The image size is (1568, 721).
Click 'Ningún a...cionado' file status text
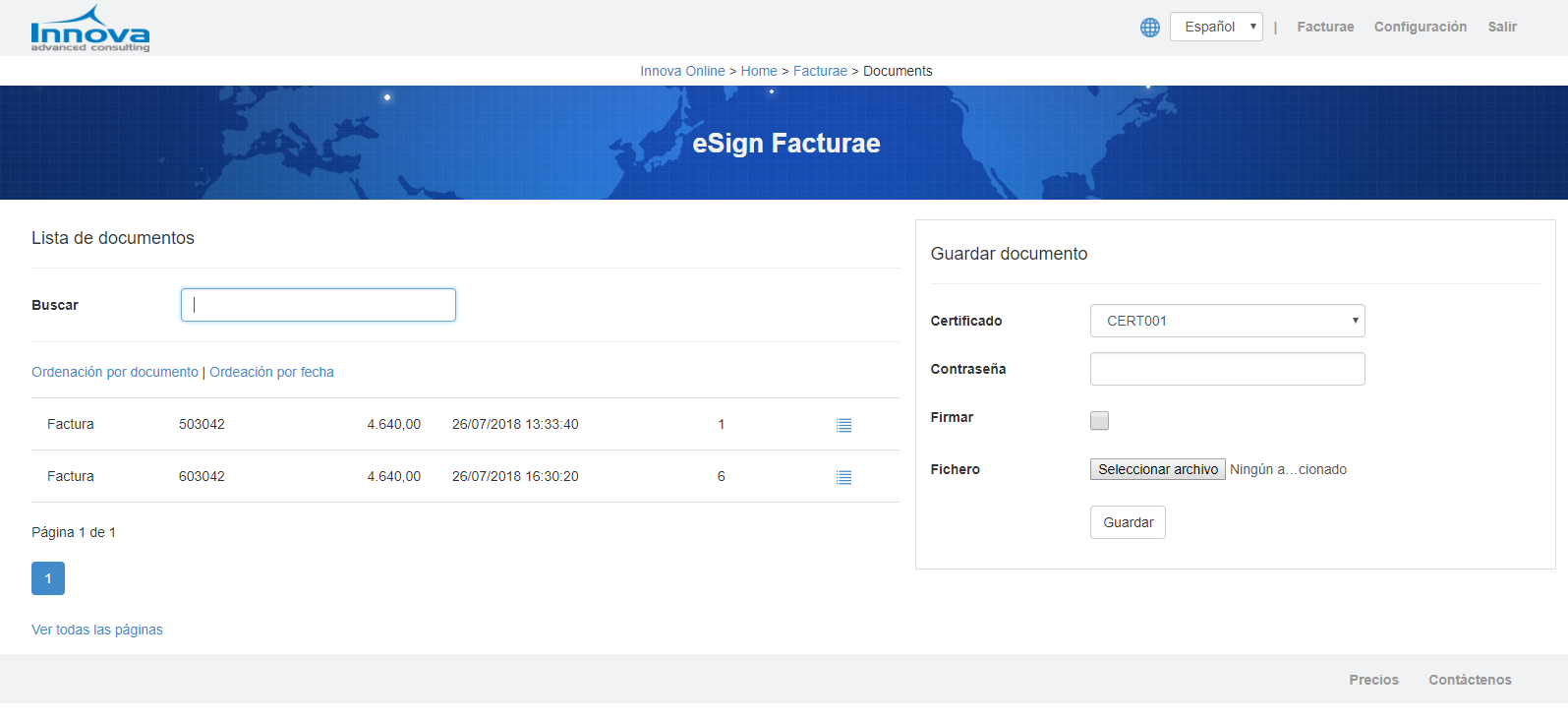click(x=1288, y=469)
